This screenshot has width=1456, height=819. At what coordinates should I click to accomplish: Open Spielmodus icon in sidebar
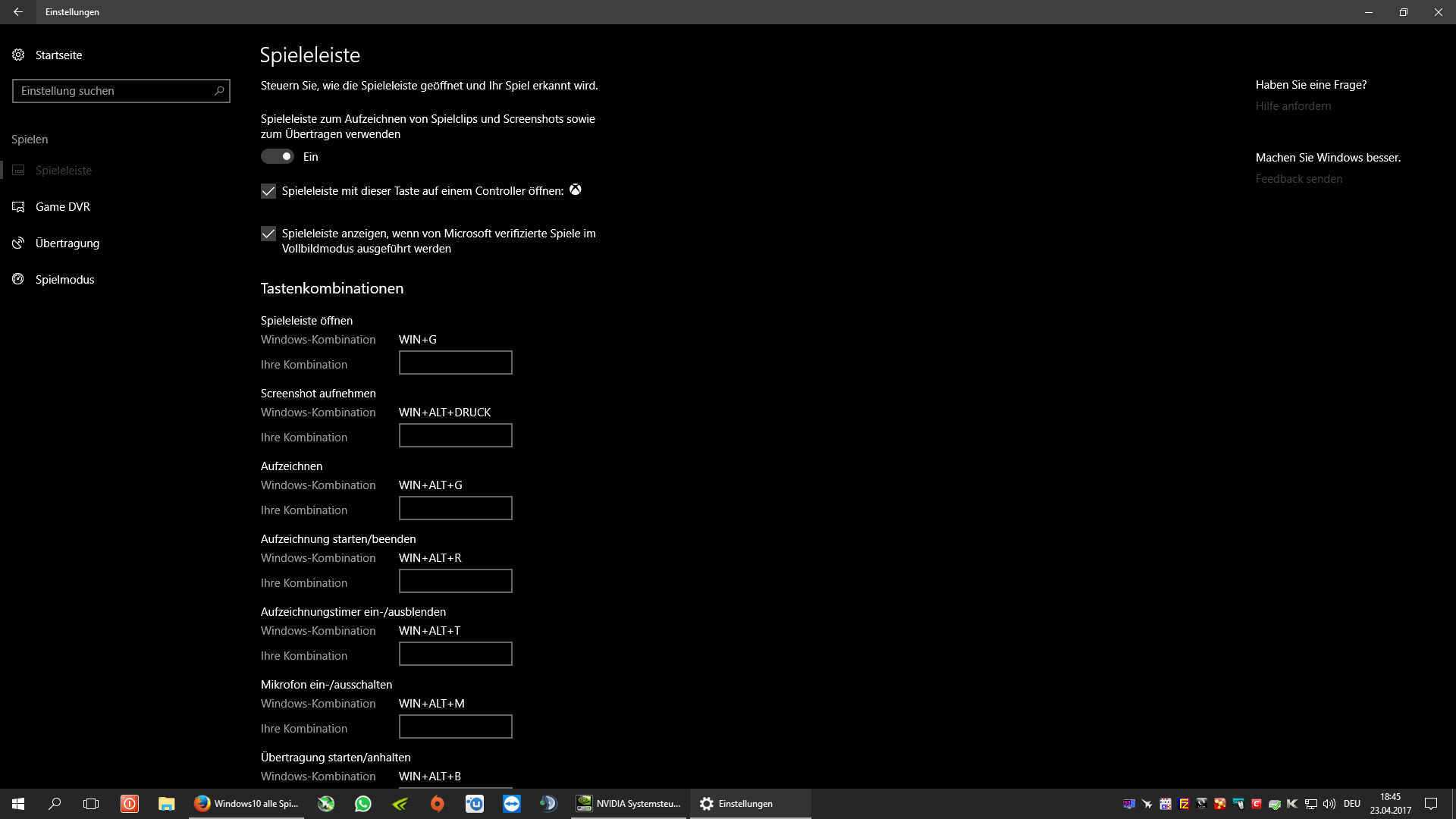[18, 279]
